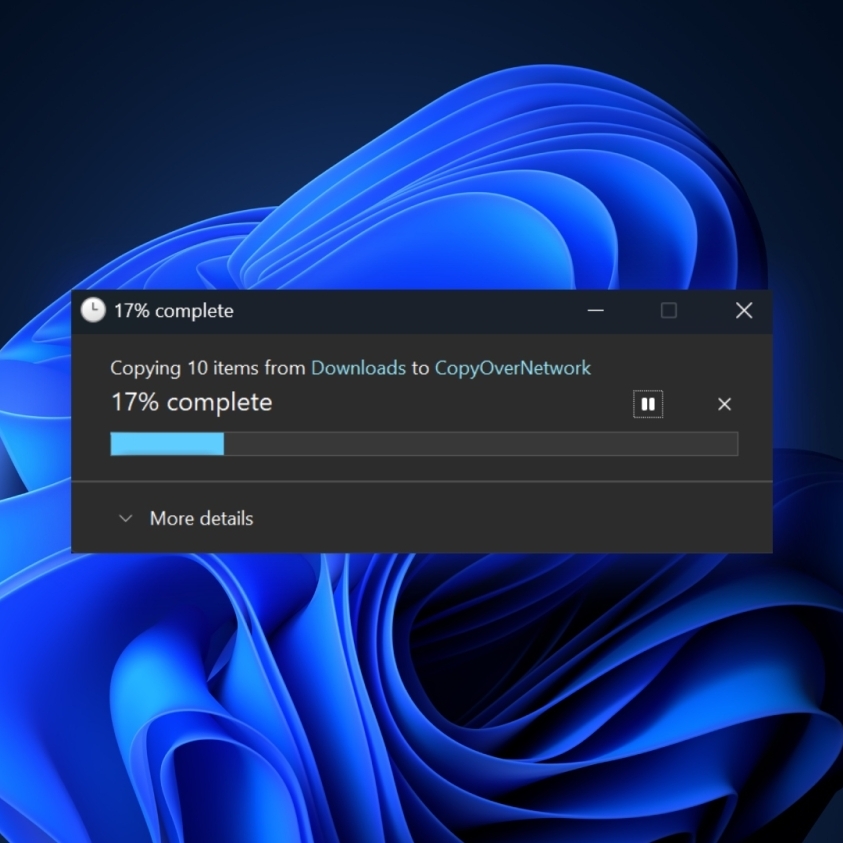Image resolution: width=843 pixels, height=843 pixels.
Task: Click the greyed-out maximize button
Action: click(x=669, y=311)
